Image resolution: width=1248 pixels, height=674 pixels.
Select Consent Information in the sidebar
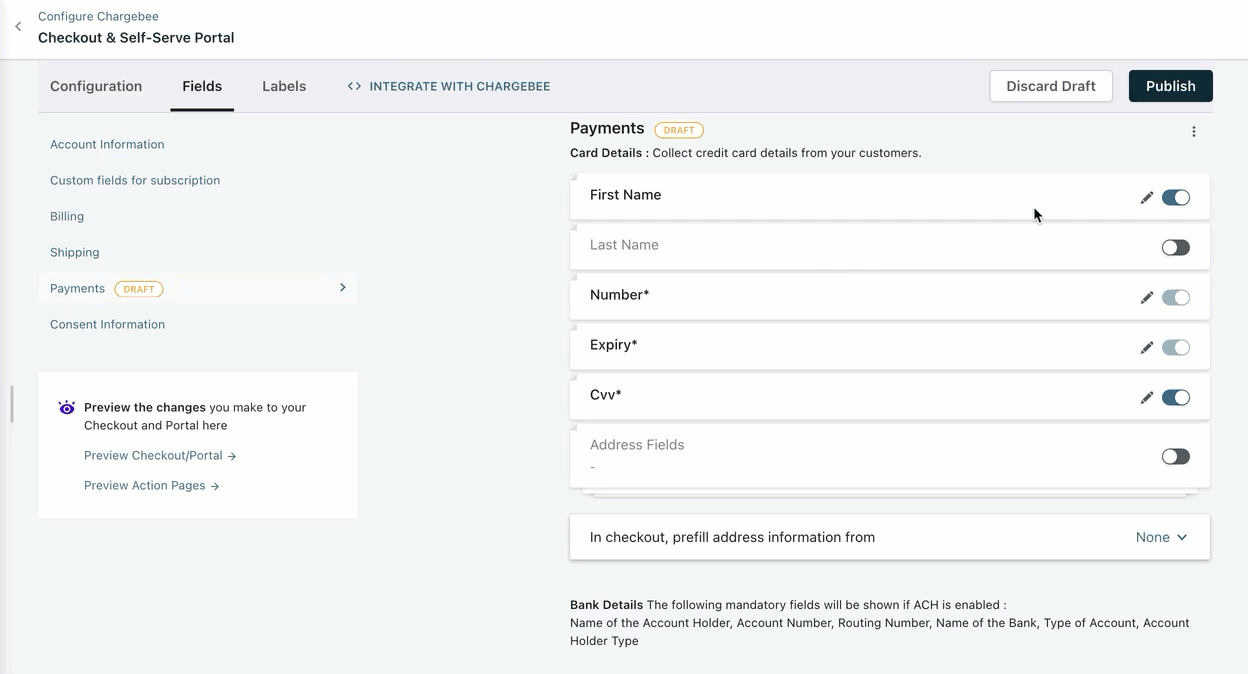tap(107, 324)
